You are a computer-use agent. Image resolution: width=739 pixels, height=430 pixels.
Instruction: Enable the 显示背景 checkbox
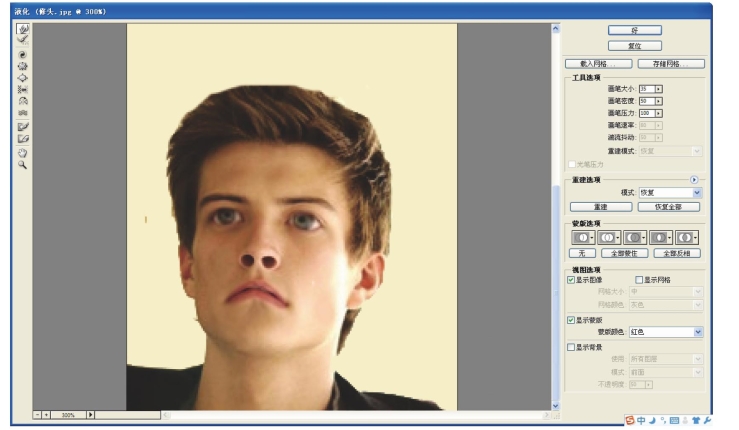(571, 347)
